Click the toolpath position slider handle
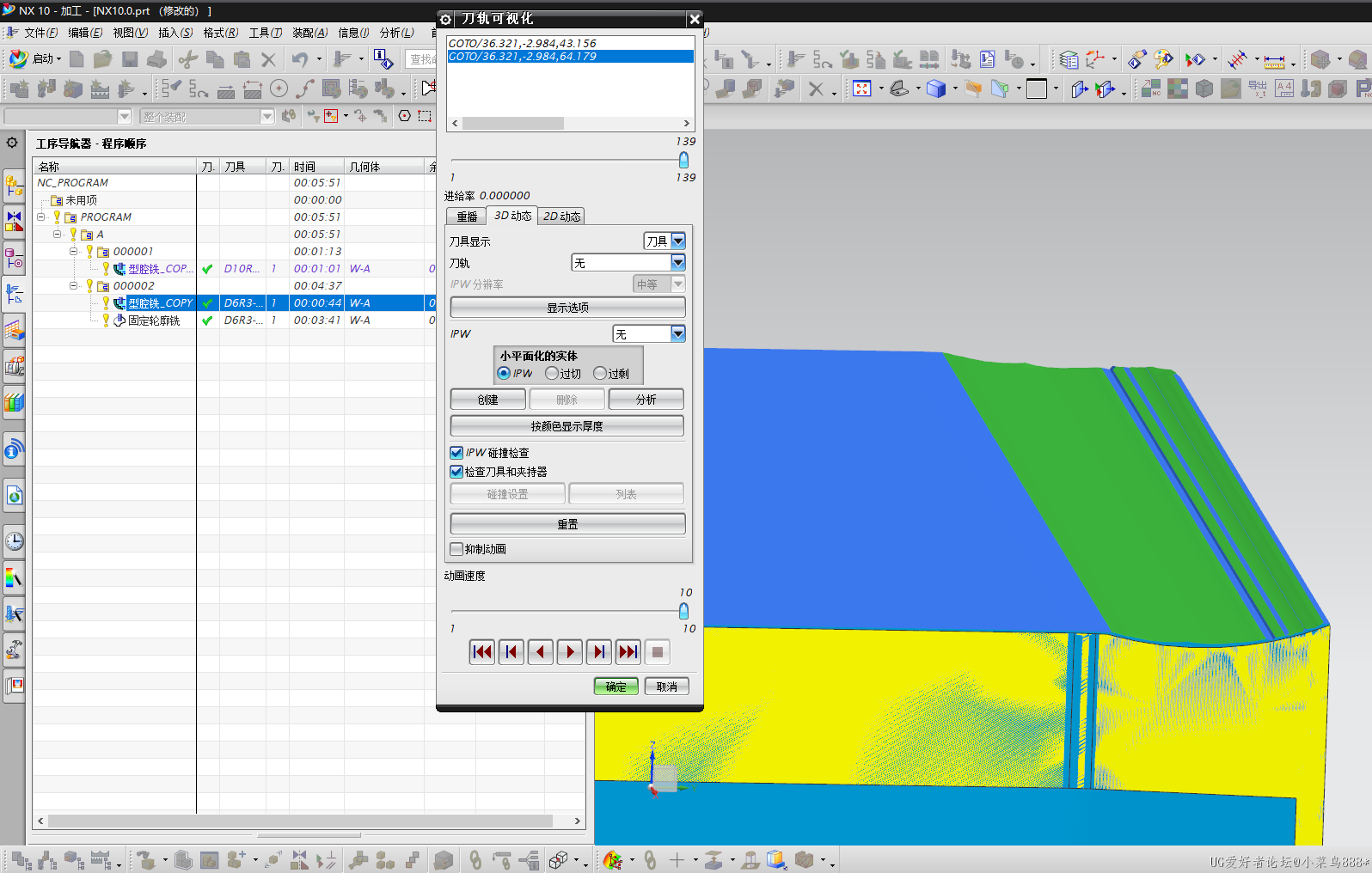The height and width of the screenshot is (873, 1372). 683,160
